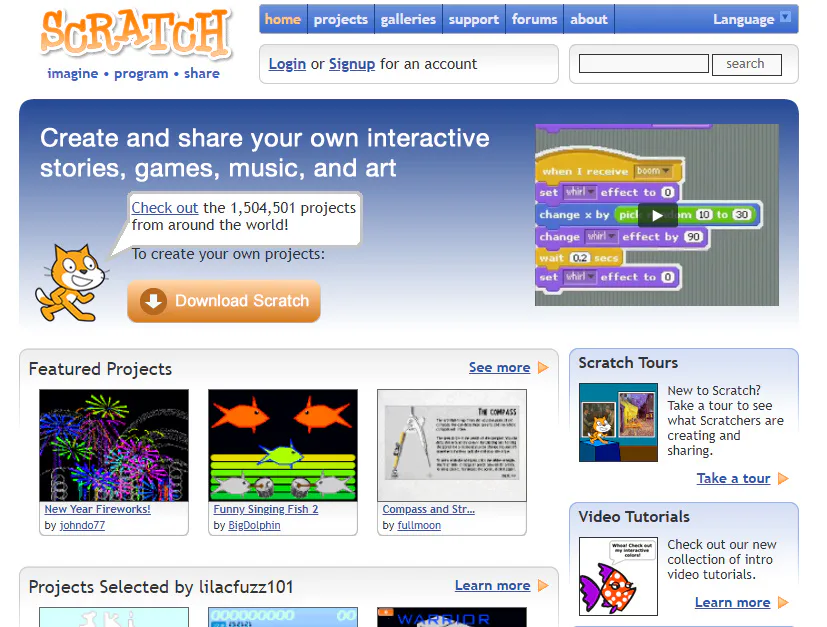Click the Scratch Tours thumbnail image
Screen dimensions: 827x627
(x=618, y=422)
